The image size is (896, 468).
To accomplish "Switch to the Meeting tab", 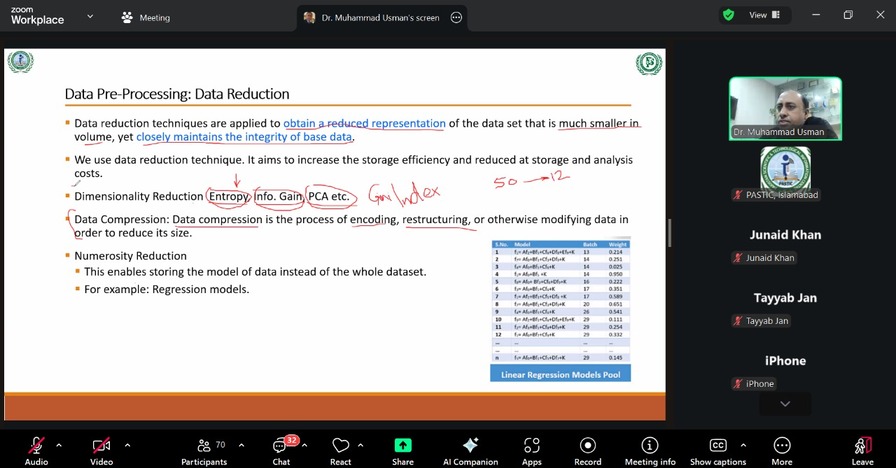I will click(x=145, y=17).
